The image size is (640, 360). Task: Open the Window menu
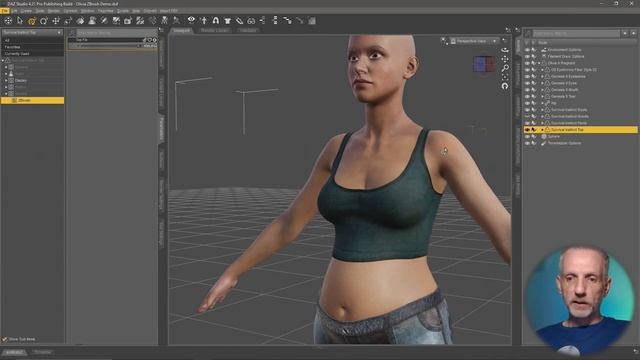87,11
